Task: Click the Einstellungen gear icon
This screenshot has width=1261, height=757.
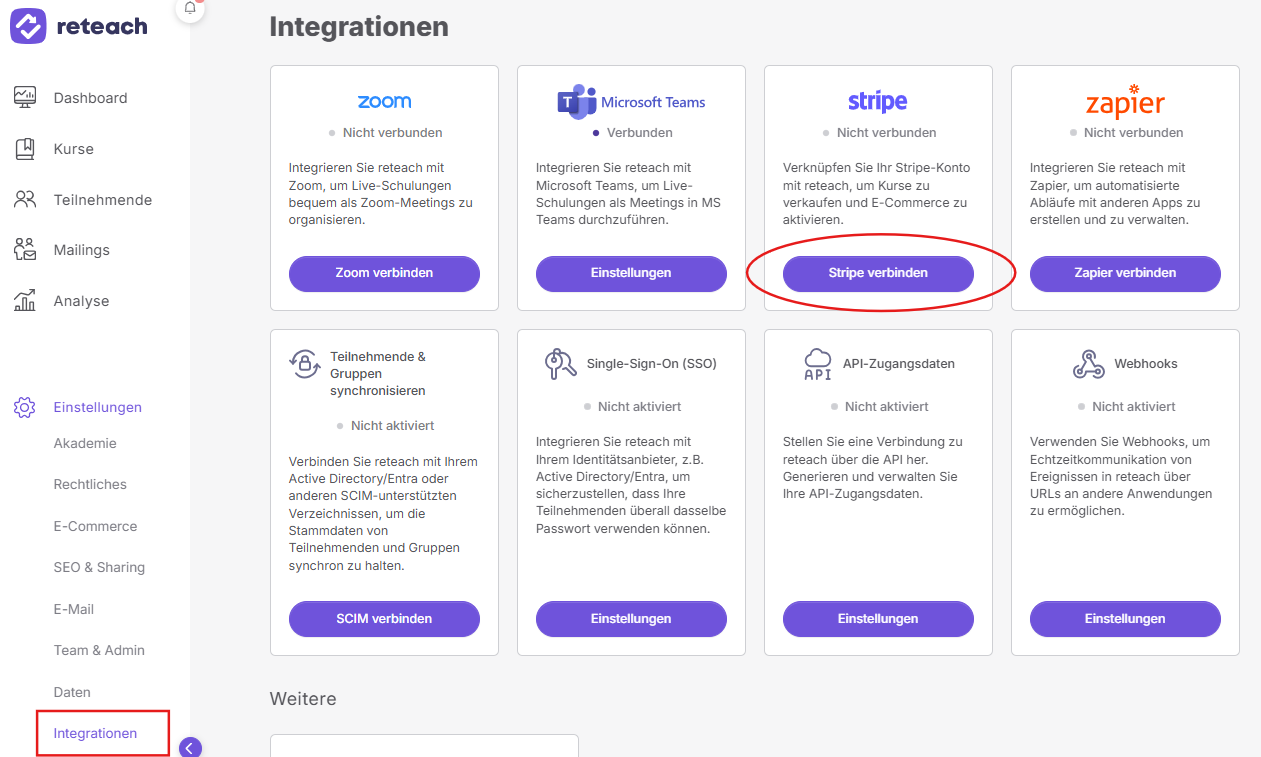Action: coord(25,407)
